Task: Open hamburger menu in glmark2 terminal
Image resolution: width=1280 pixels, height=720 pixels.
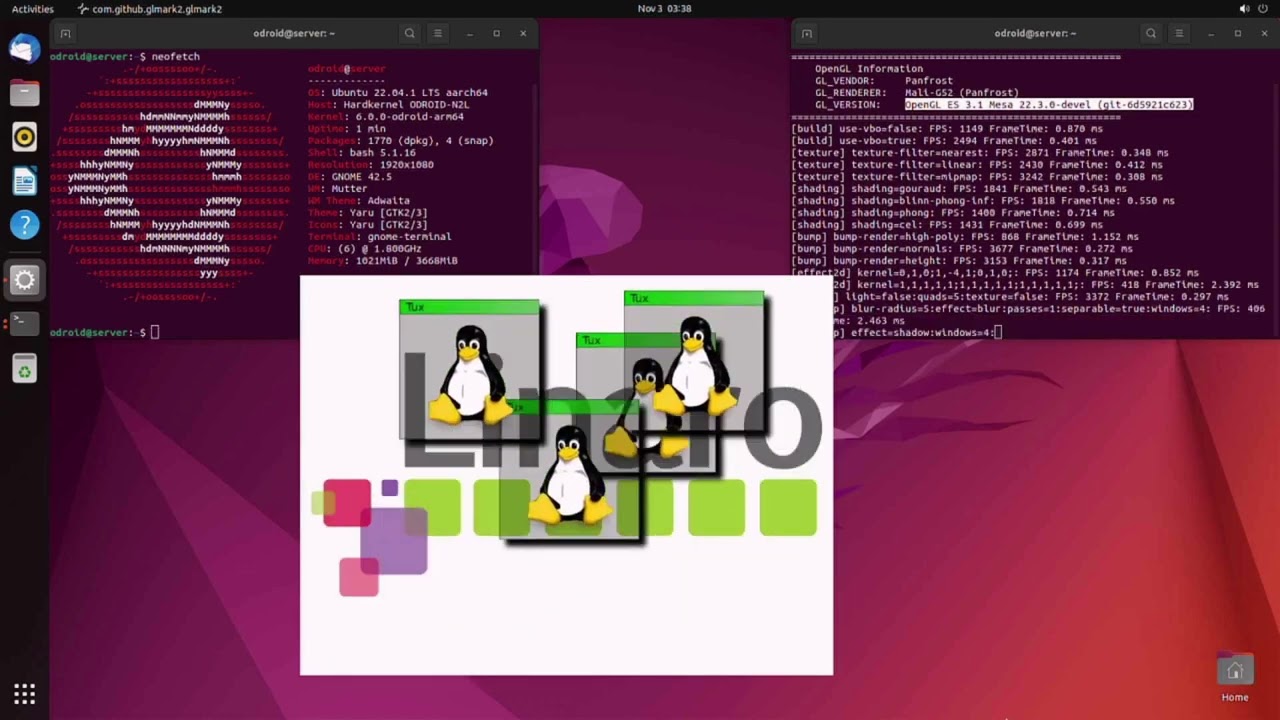Action: (1178, 33)
